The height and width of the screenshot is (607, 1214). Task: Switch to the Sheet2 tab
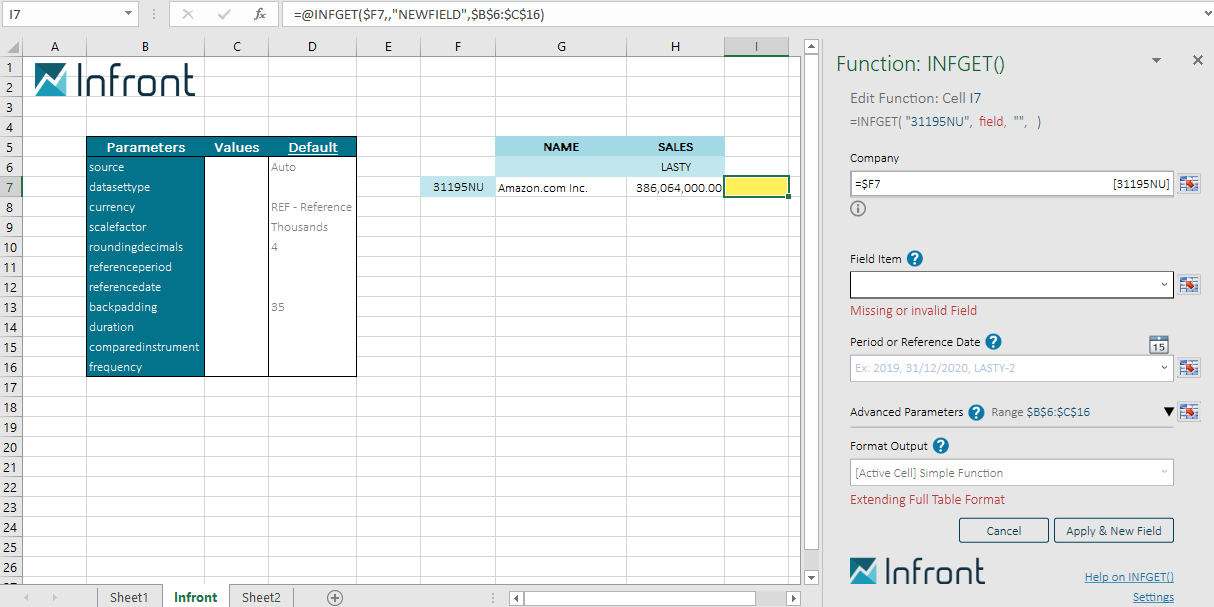(x=261, y=597)
